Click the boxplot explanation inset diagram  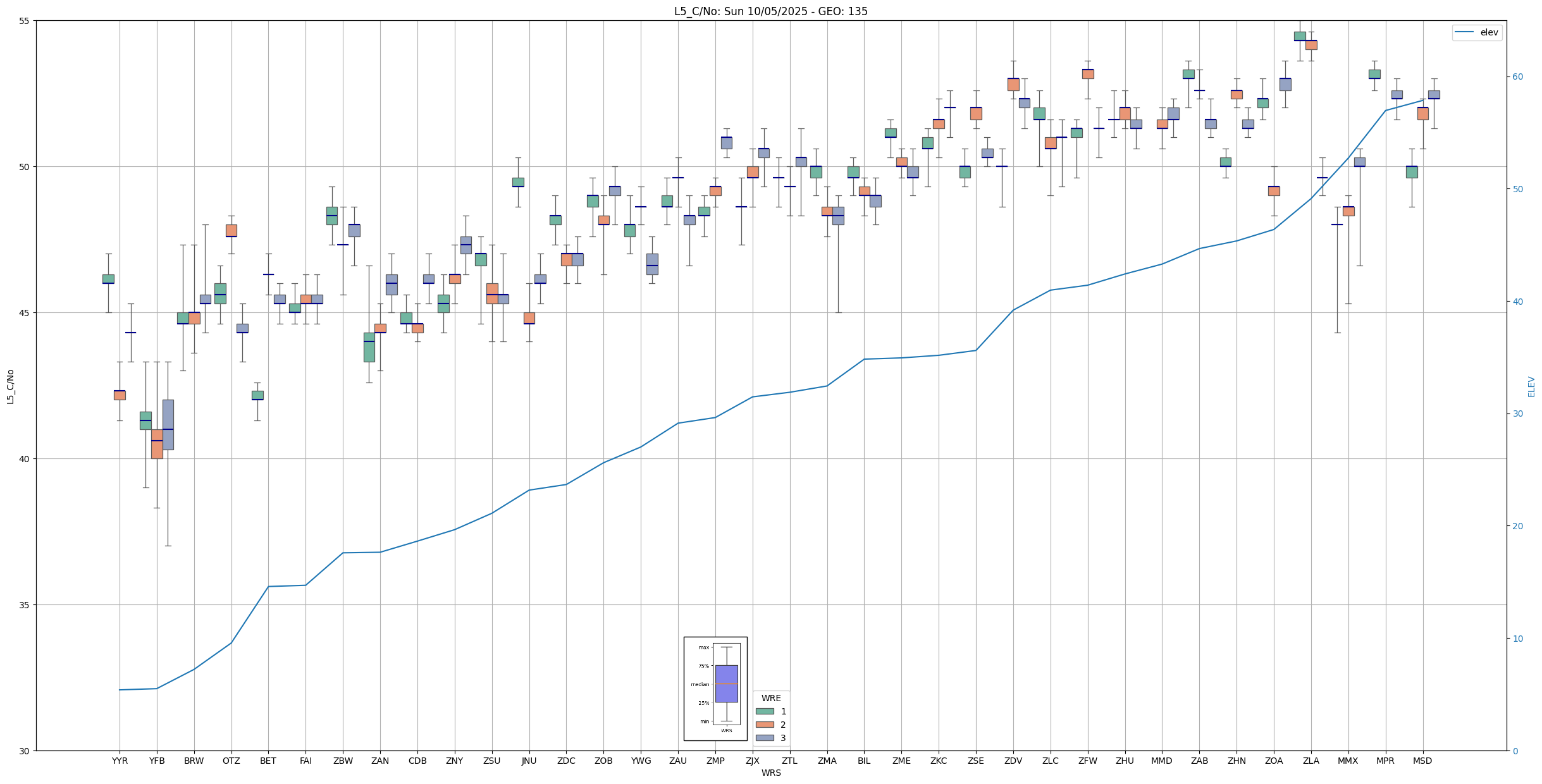click(715, 688)
